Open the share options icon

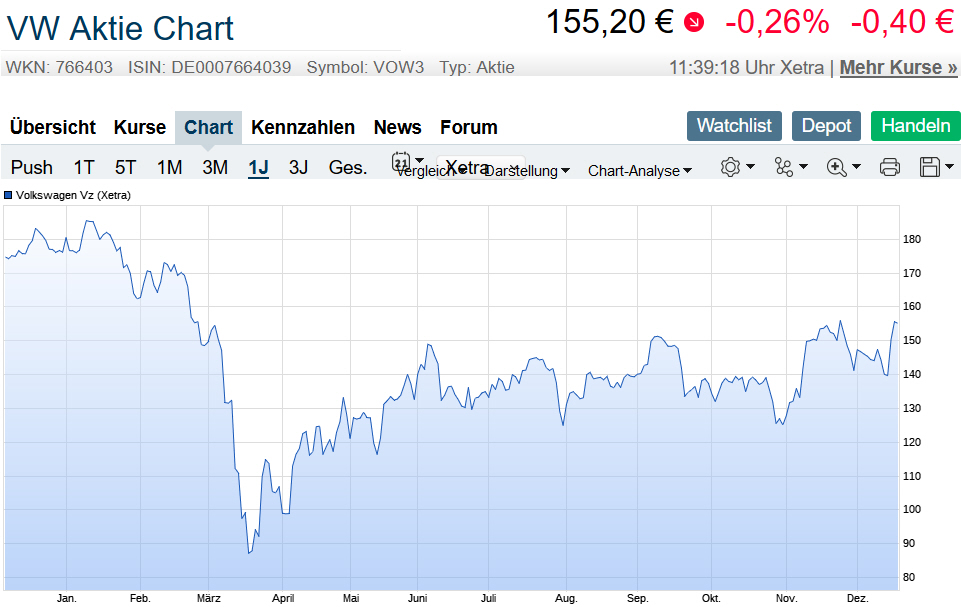click(784, 167)
